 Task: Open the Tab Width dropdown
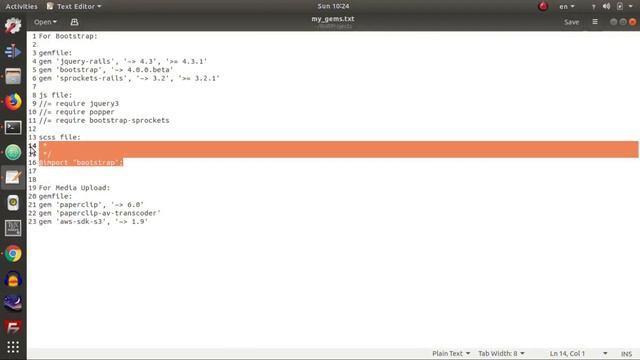coord(501,353)
